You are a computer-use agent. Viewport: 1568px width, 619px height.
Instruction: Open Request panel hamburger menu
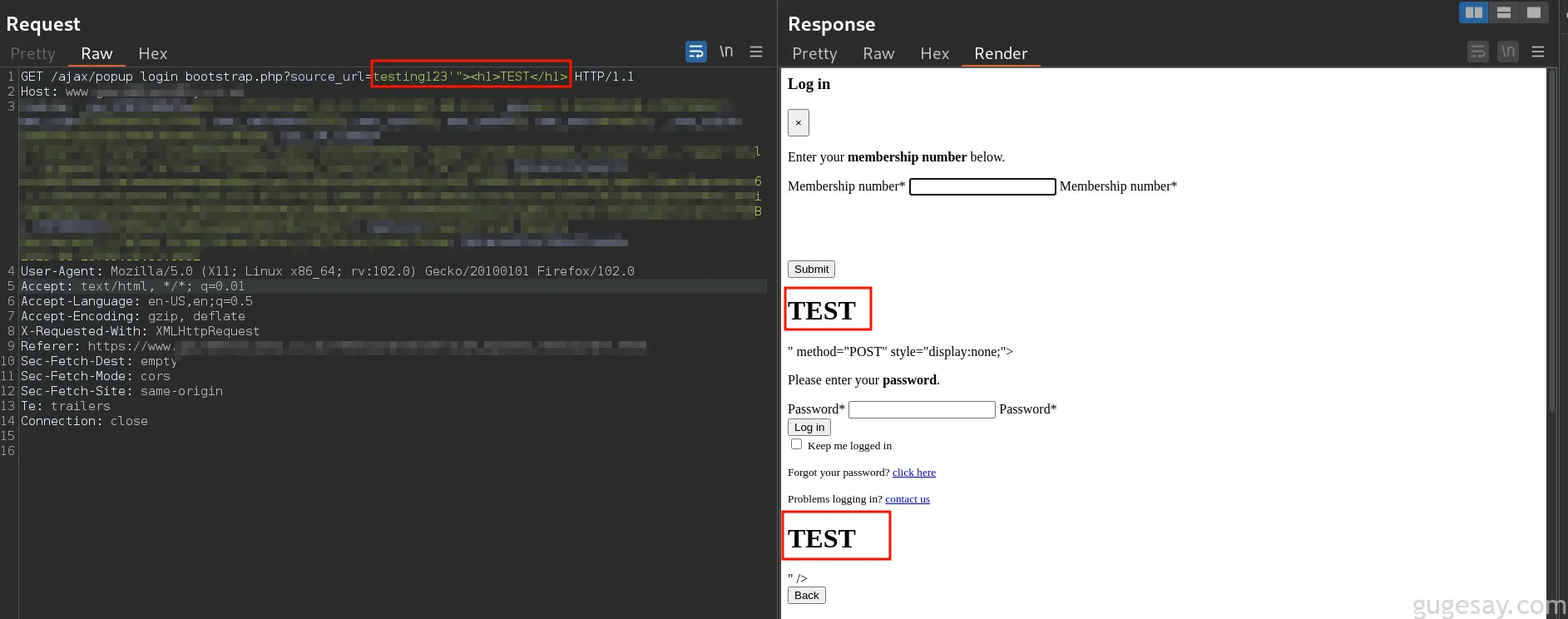coord(756,52)
